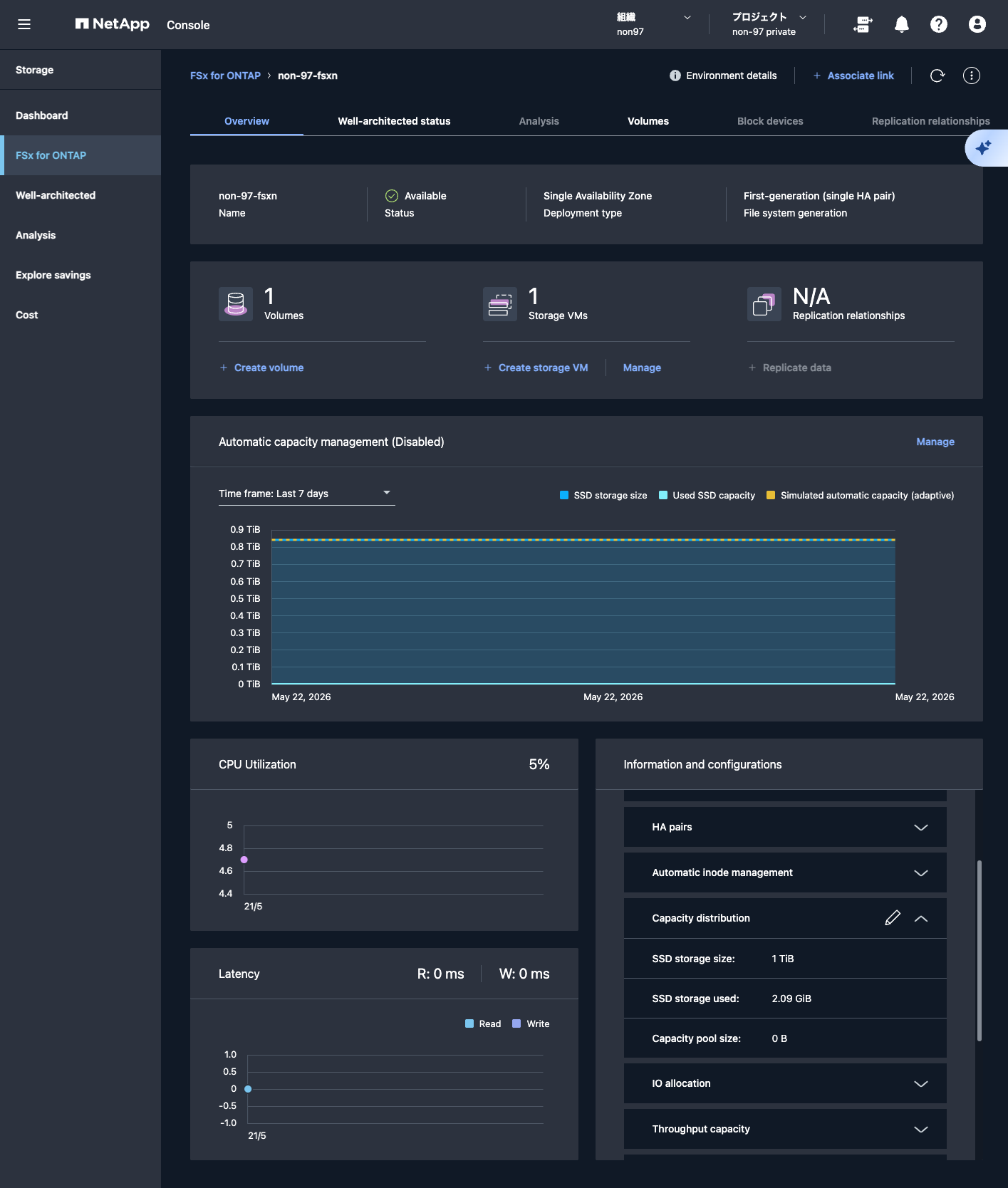This screenshot has width=1008, height=1188.
Task: Click the Capacity pool size value 0 B
Action: [x=779, y=1038]
